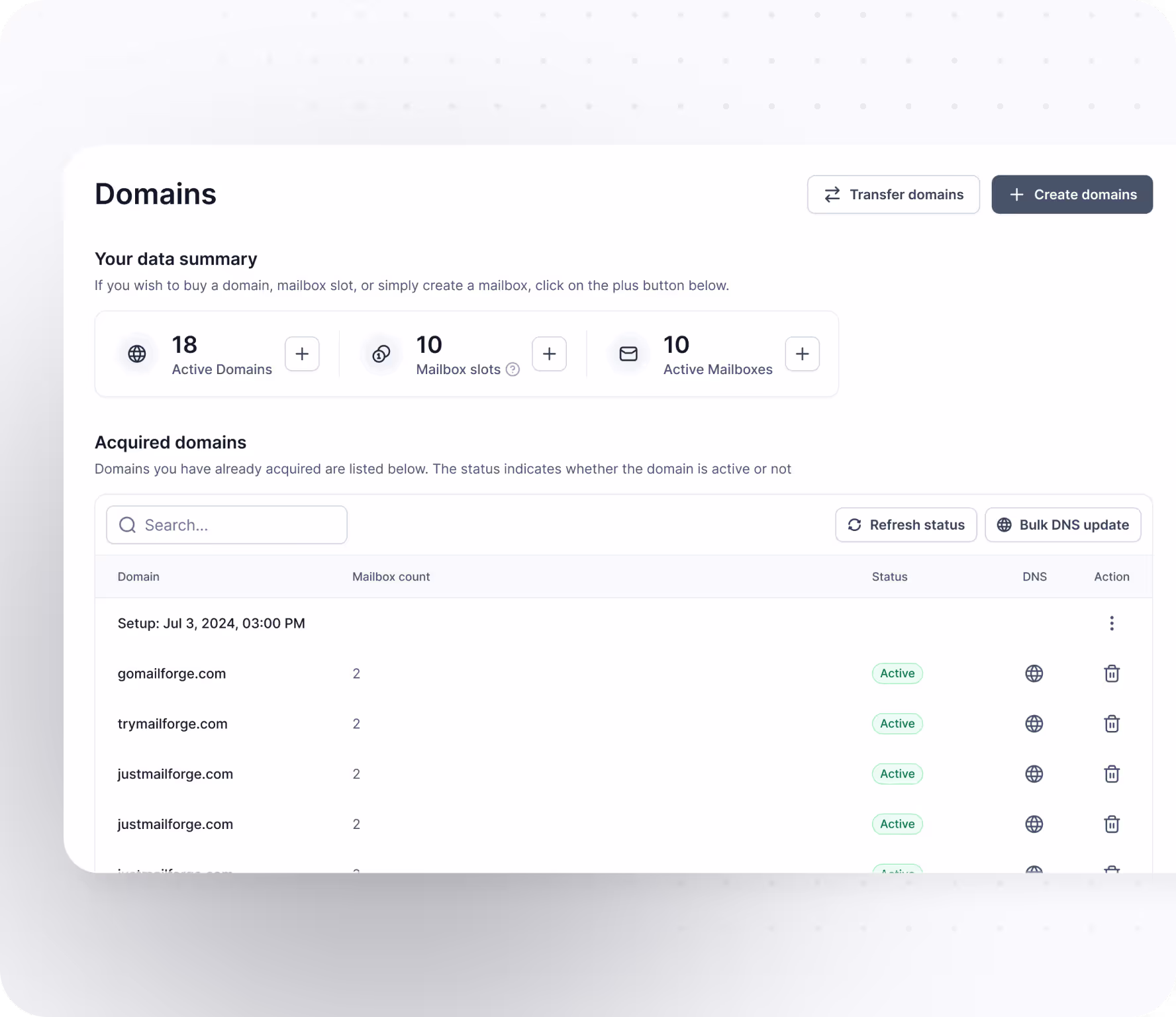Delete the trymailforge.com domain

tap(1111, 724)
